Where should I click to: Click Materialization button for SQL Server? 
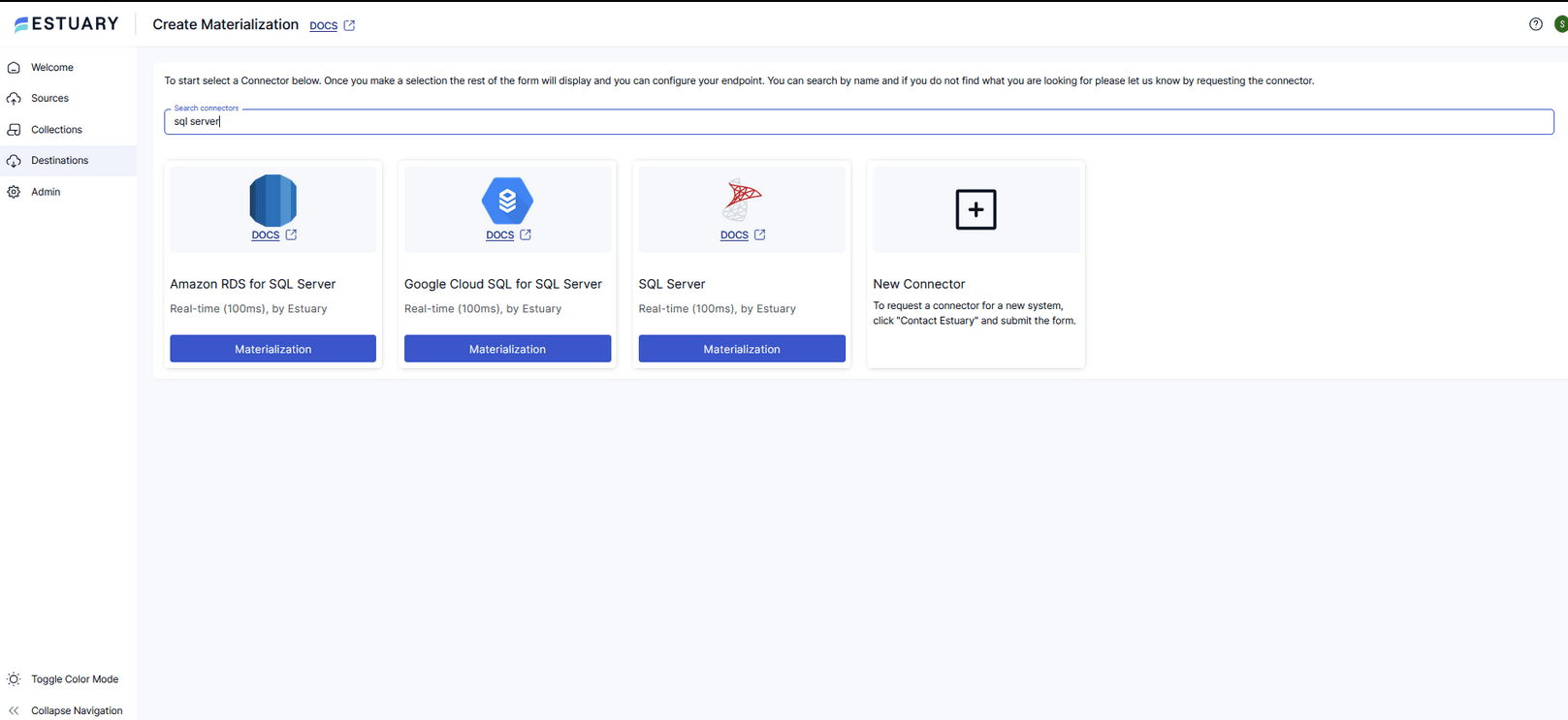coord(742,349)
